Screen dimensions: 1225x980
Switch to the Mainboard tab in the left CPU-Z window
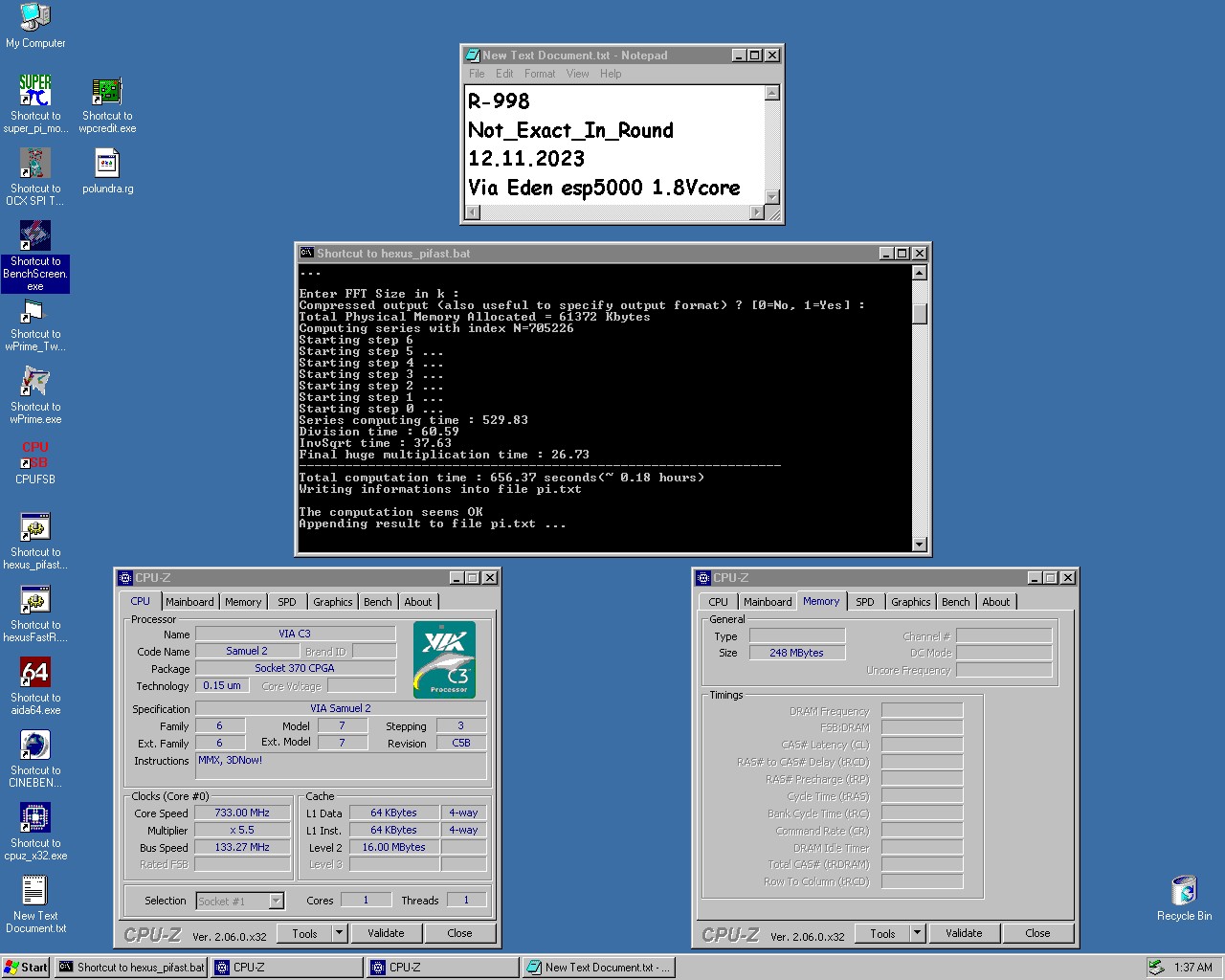[189, 602]
